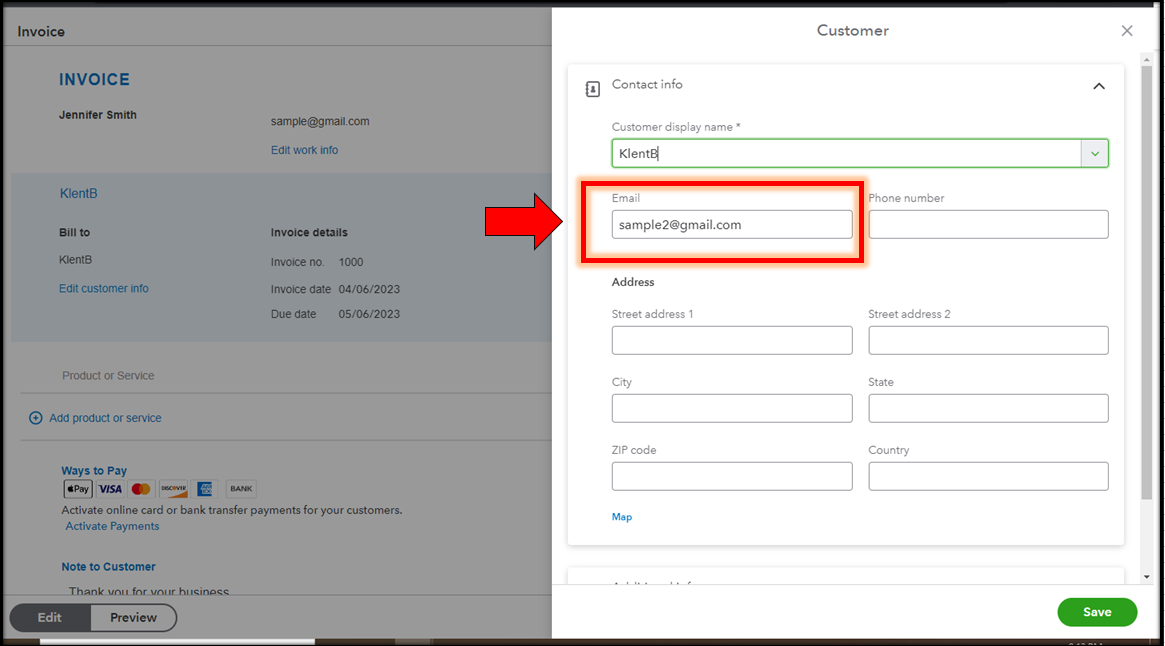The width and height of the screenshot is (1165, 646).
Task: Click the Discover card icon
Action: pos(173,489)
